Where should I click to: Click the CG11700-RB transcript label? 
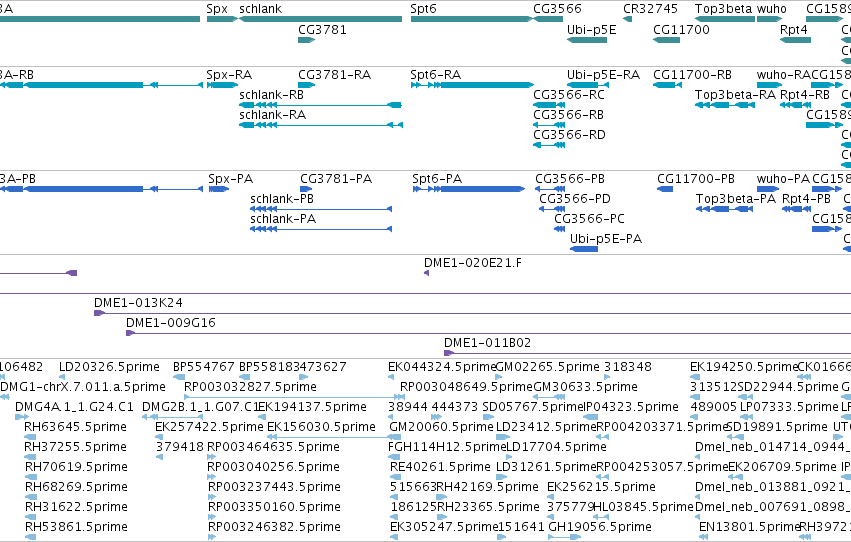tap(692, 75)
